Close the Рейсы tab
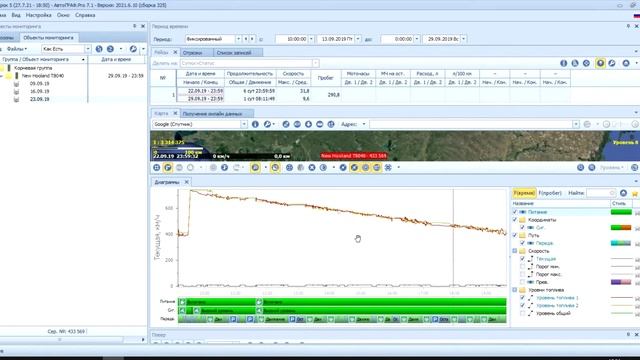 click(175, 52)
